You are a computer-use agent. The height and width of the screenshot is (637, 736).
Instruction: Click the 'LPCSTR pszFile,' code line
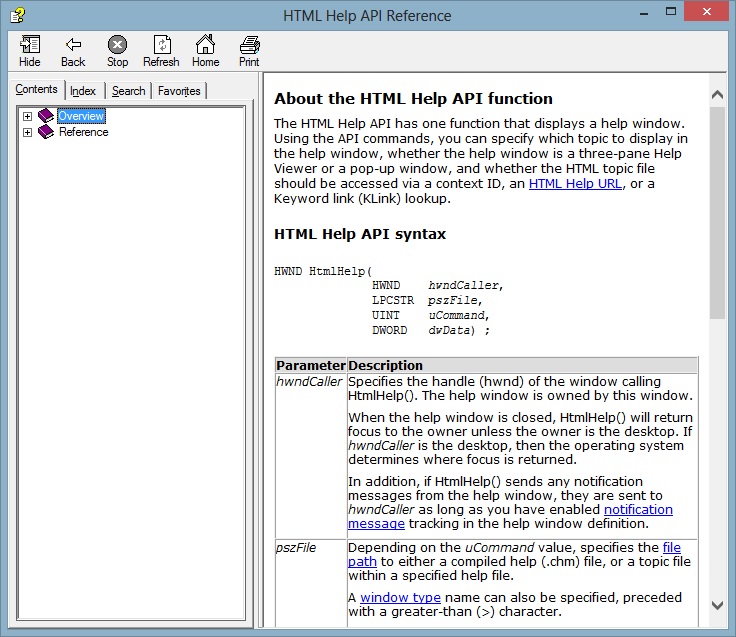tap(427, 300)
